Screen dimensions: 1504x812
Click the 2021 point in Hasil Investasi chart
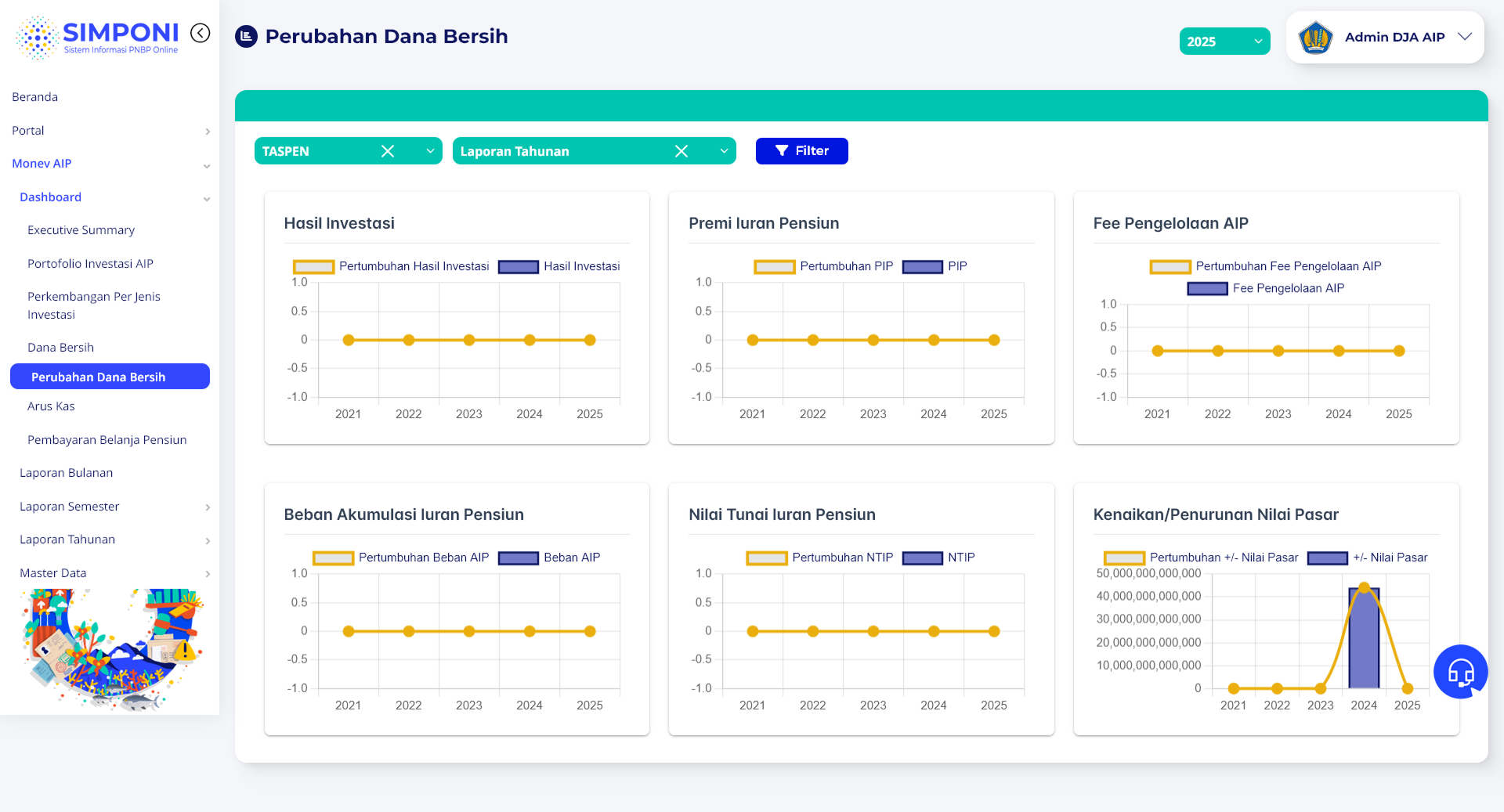pos(349,340)
